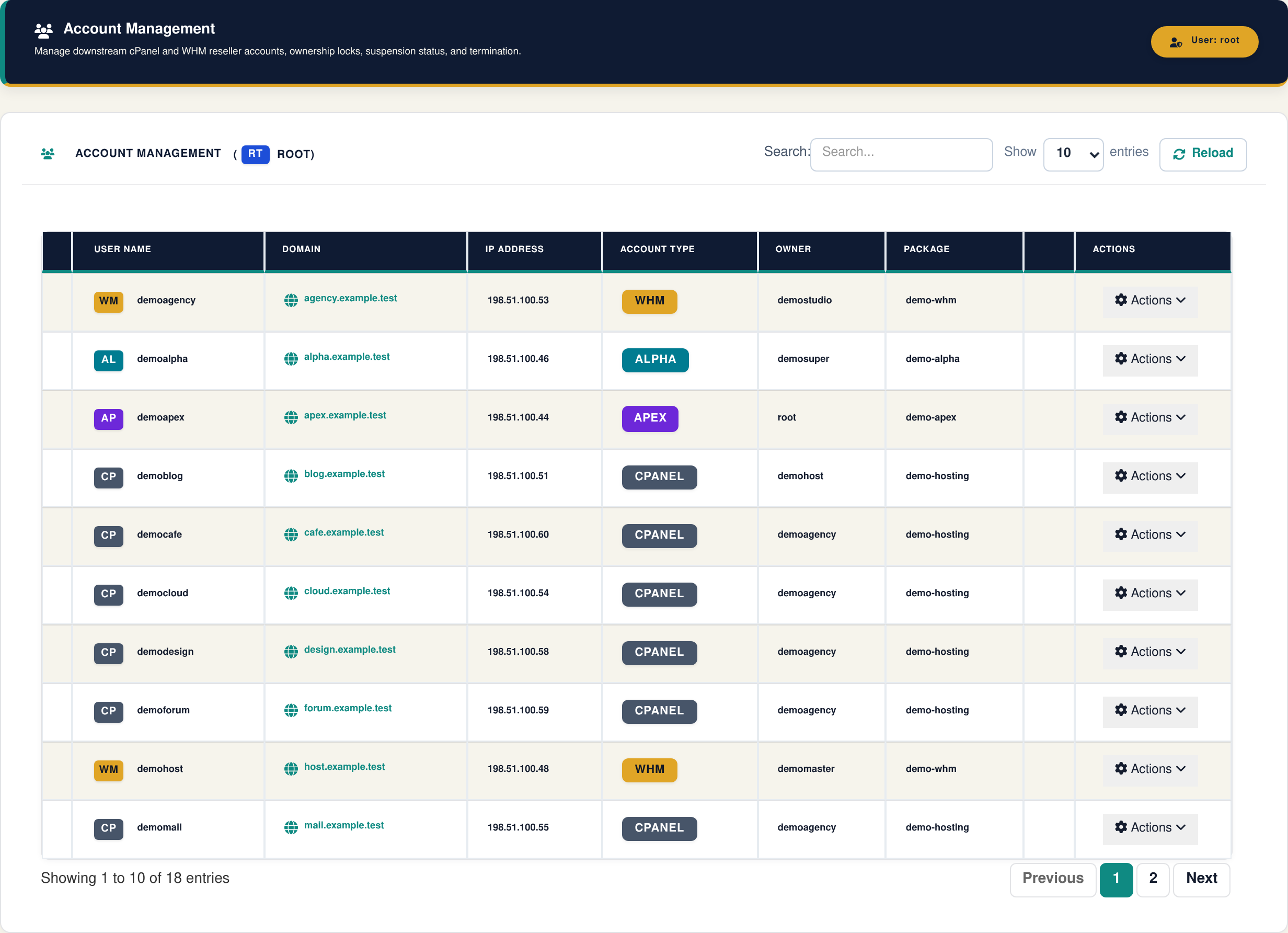Click the globe icon next to blog.example.test
Viewport: 1288px width, 933px height.
click(x=291, y=475)
